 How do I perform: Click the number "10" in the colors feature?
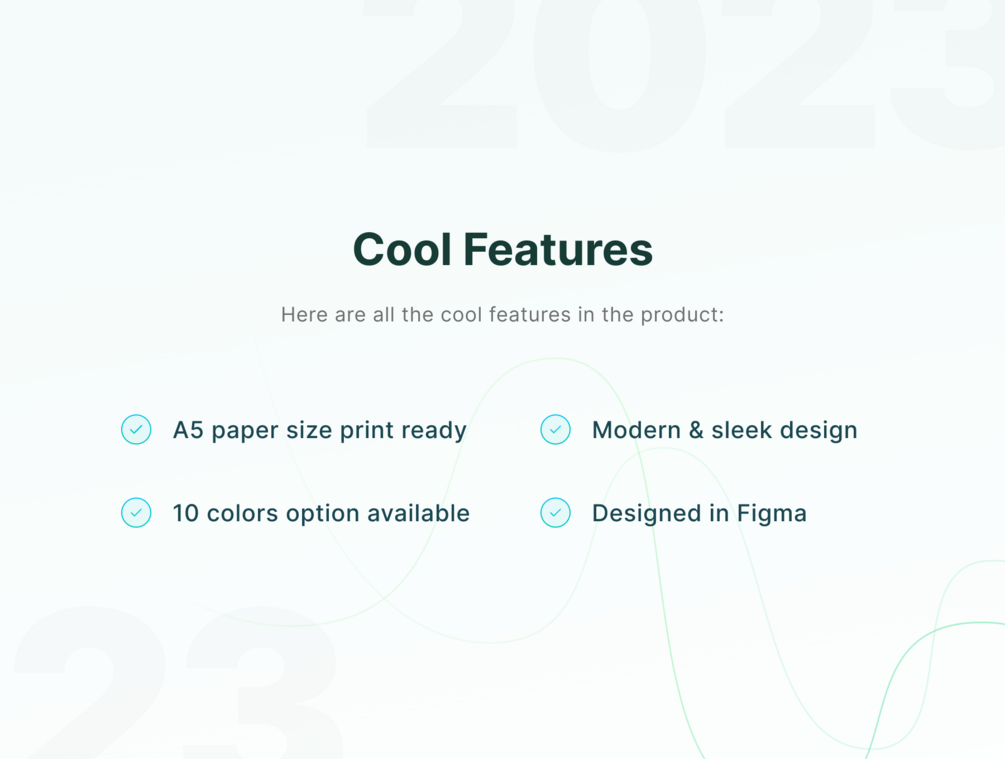point(185,513)
